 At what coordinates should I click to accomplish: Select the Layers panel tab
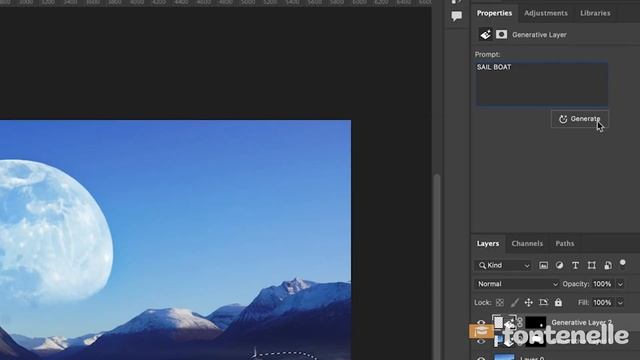coord(488,243)
